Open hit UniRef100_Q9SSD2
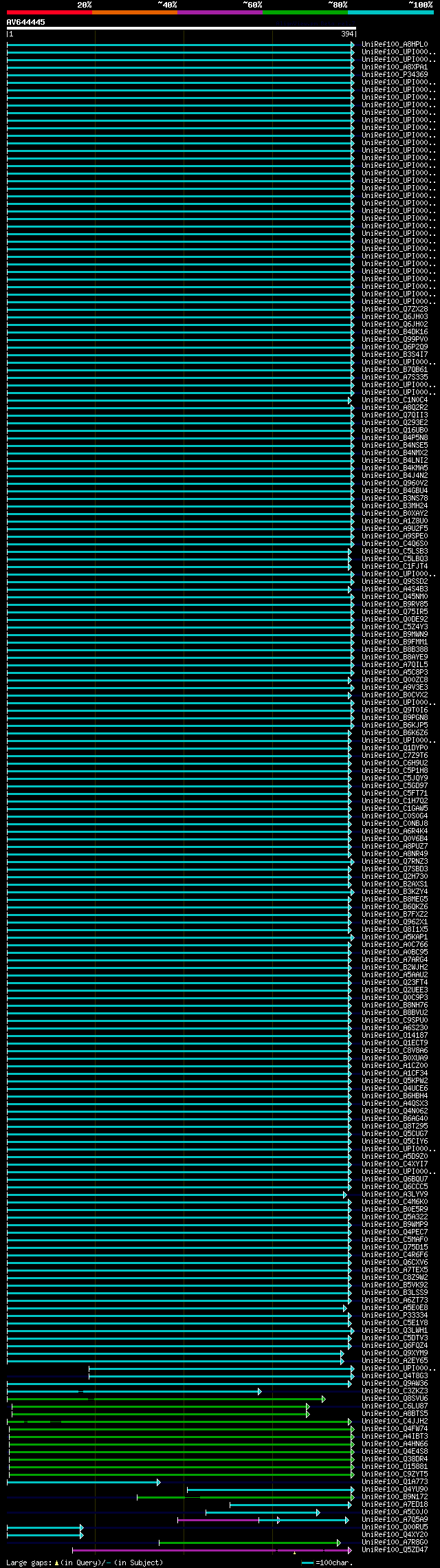The image size is (440, 1568). [395, 582]
